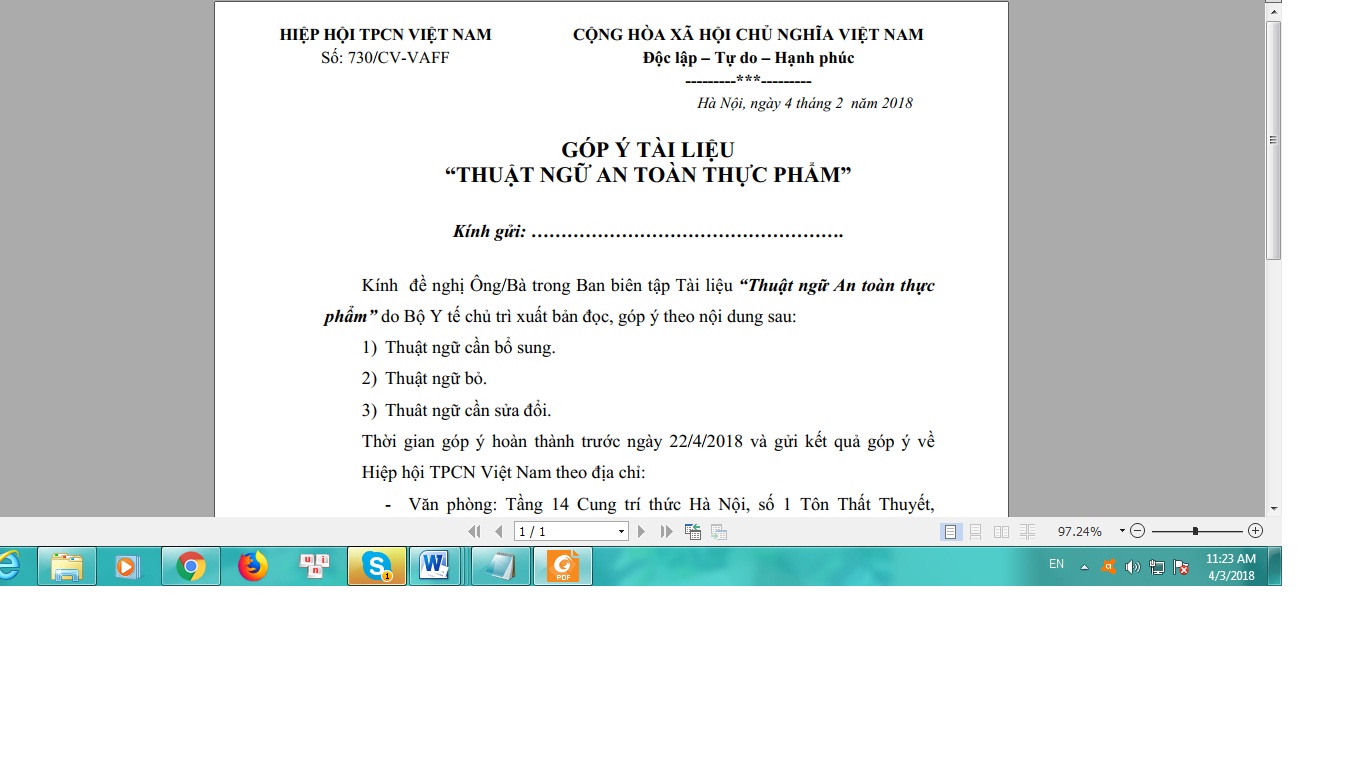1366x768 pixels.
Task: Select facing pages view mode
Action: (1002, 532)
